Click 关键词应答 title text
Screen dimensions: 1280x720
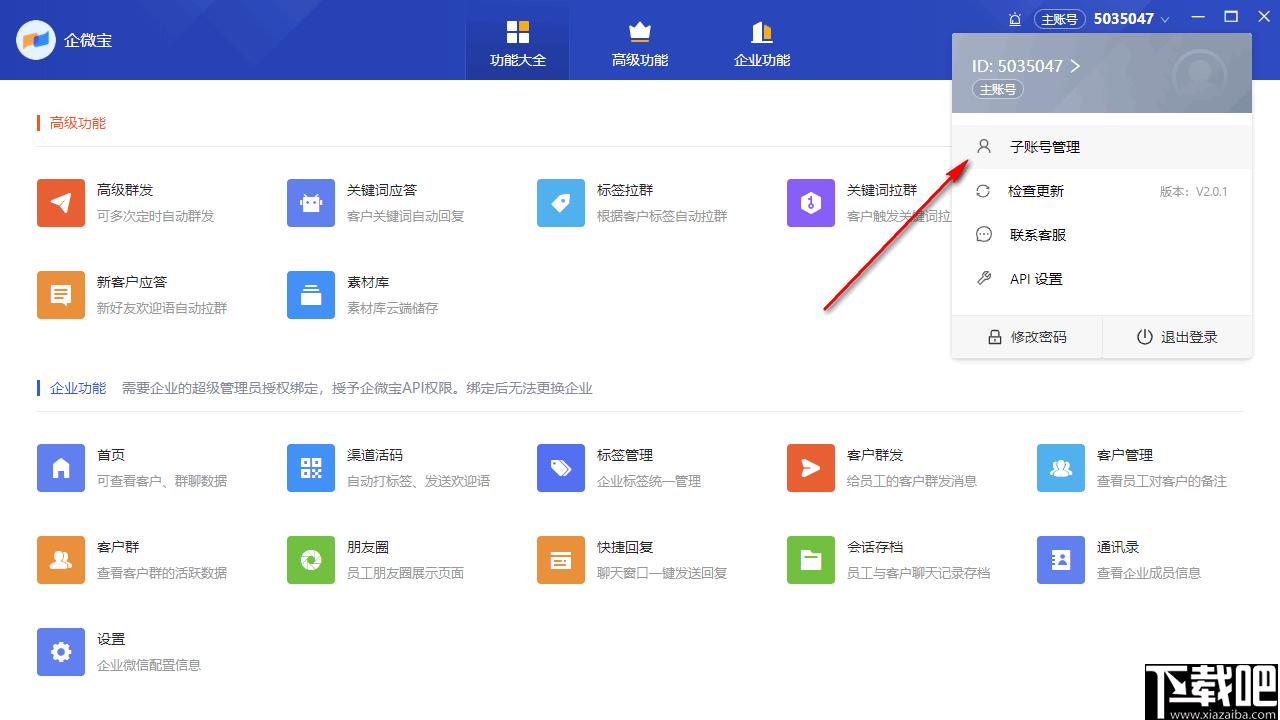tap(382, 190)
